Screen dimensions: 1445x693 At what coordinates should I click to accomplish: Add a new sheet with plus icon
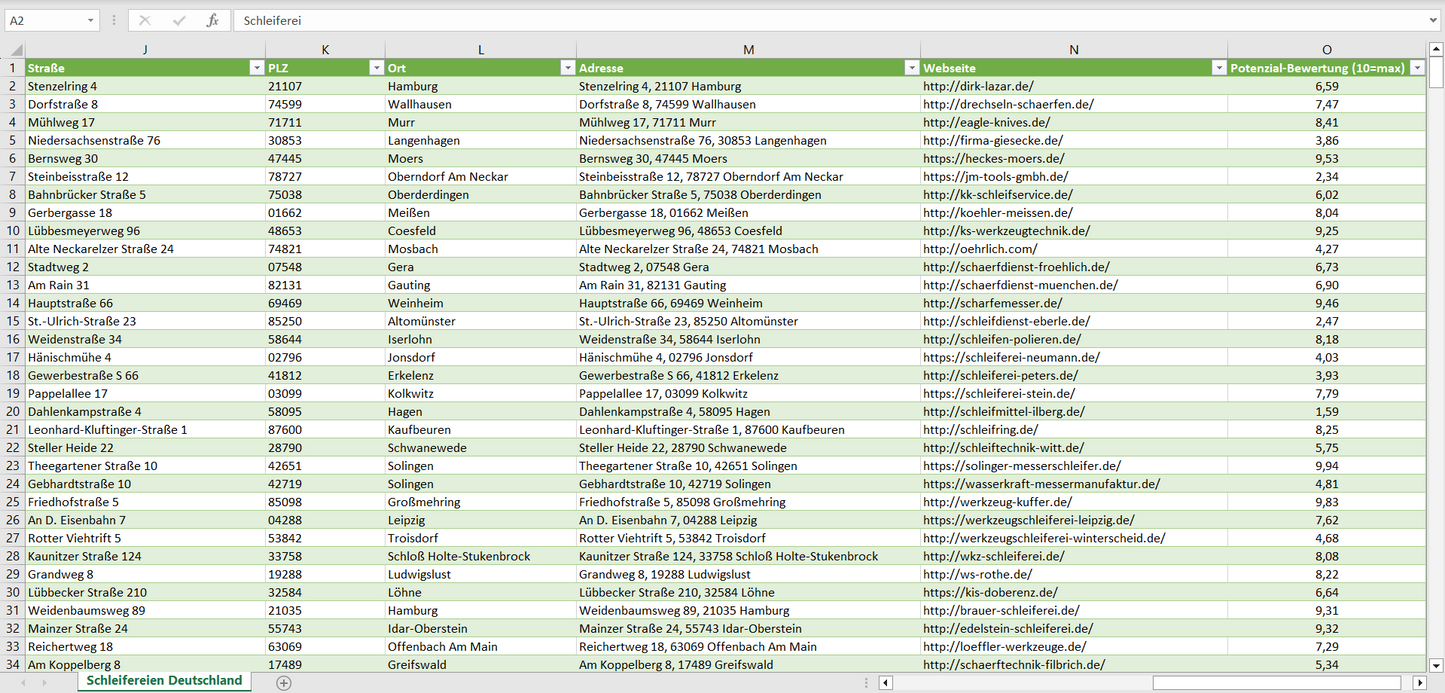[x=284, y=682]
